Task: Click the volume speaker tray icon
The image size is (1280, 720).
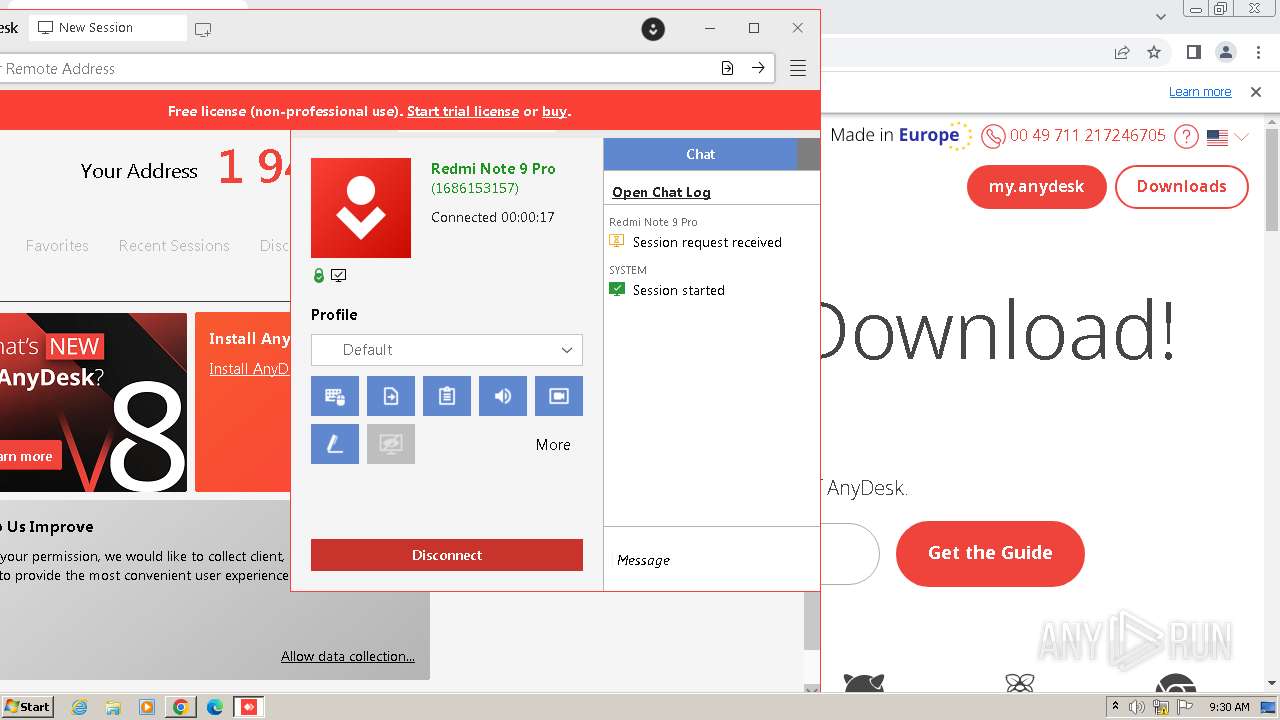Action: pos(1137,707)
